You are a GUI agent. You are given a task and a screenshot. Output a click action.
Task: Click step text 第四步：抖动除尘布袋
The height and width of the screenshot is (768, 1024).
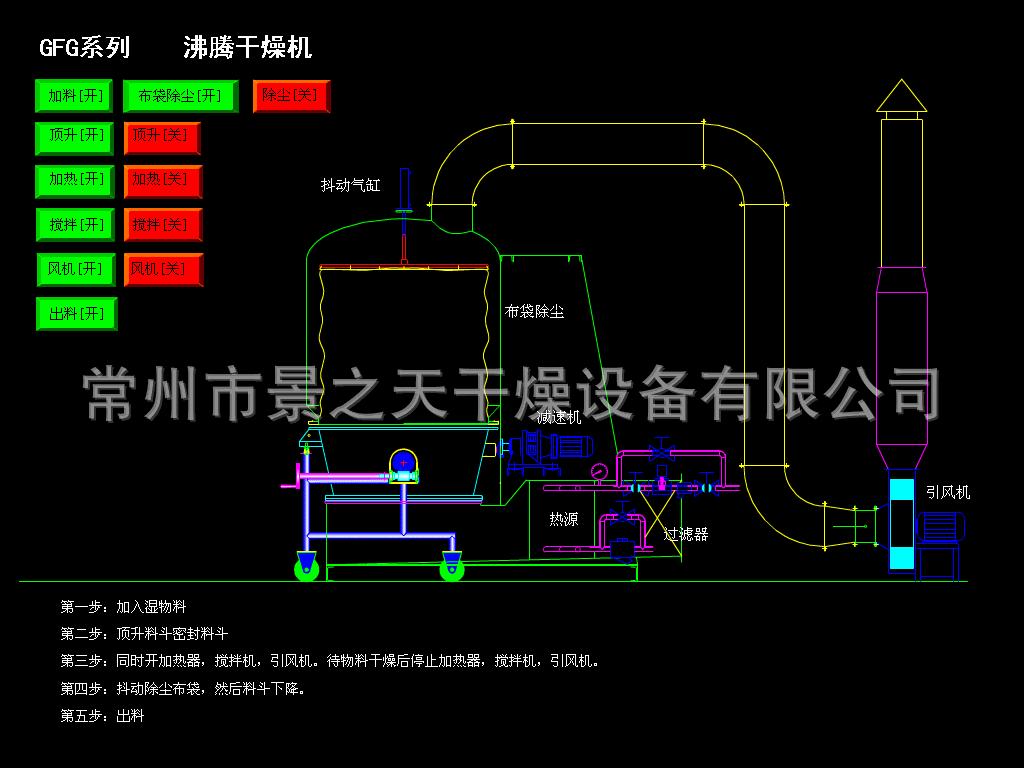(183, 688)
